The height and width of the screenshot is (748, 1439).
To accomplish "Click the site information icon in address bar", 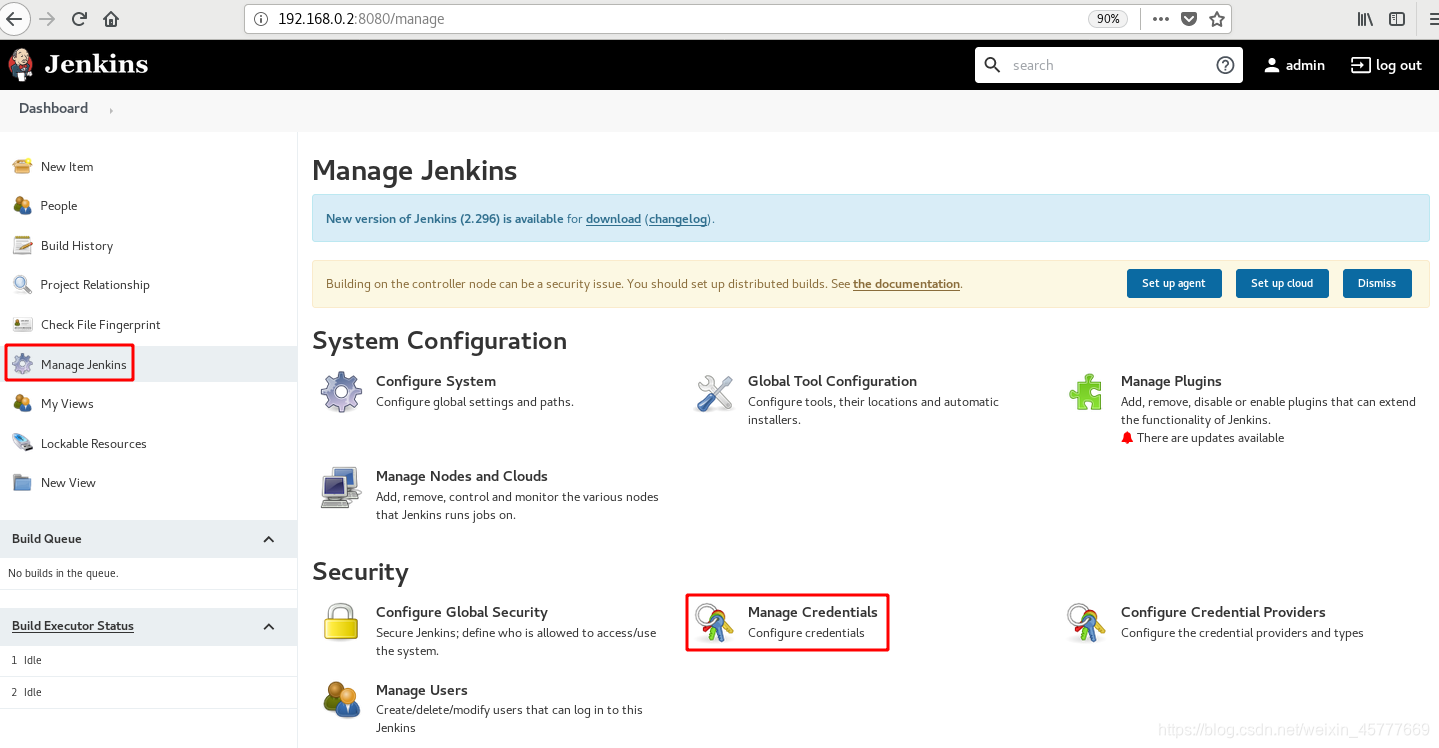I will (x=260, y=19).
